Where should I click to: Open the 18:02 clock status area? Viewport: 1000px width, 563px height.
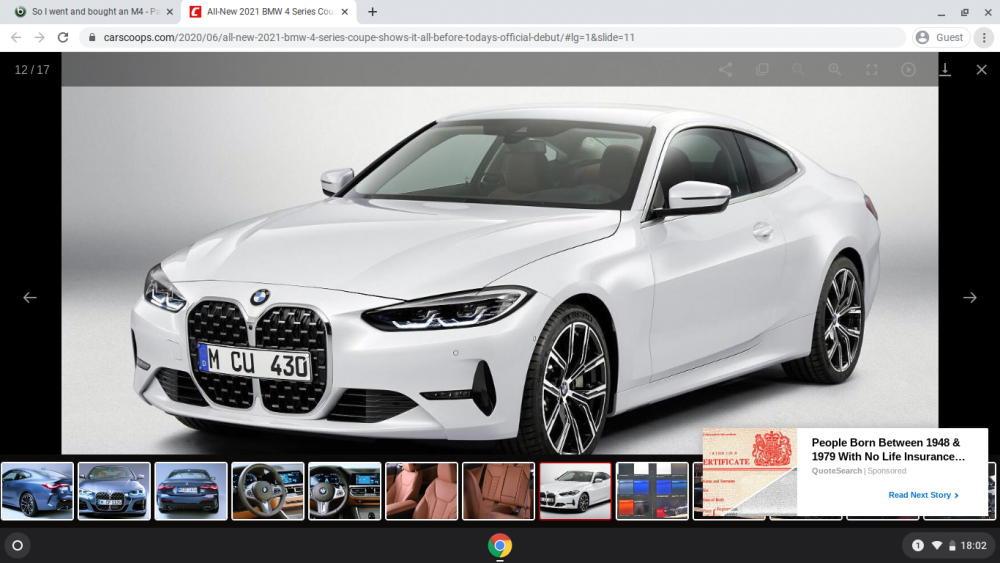click(973, 545)
